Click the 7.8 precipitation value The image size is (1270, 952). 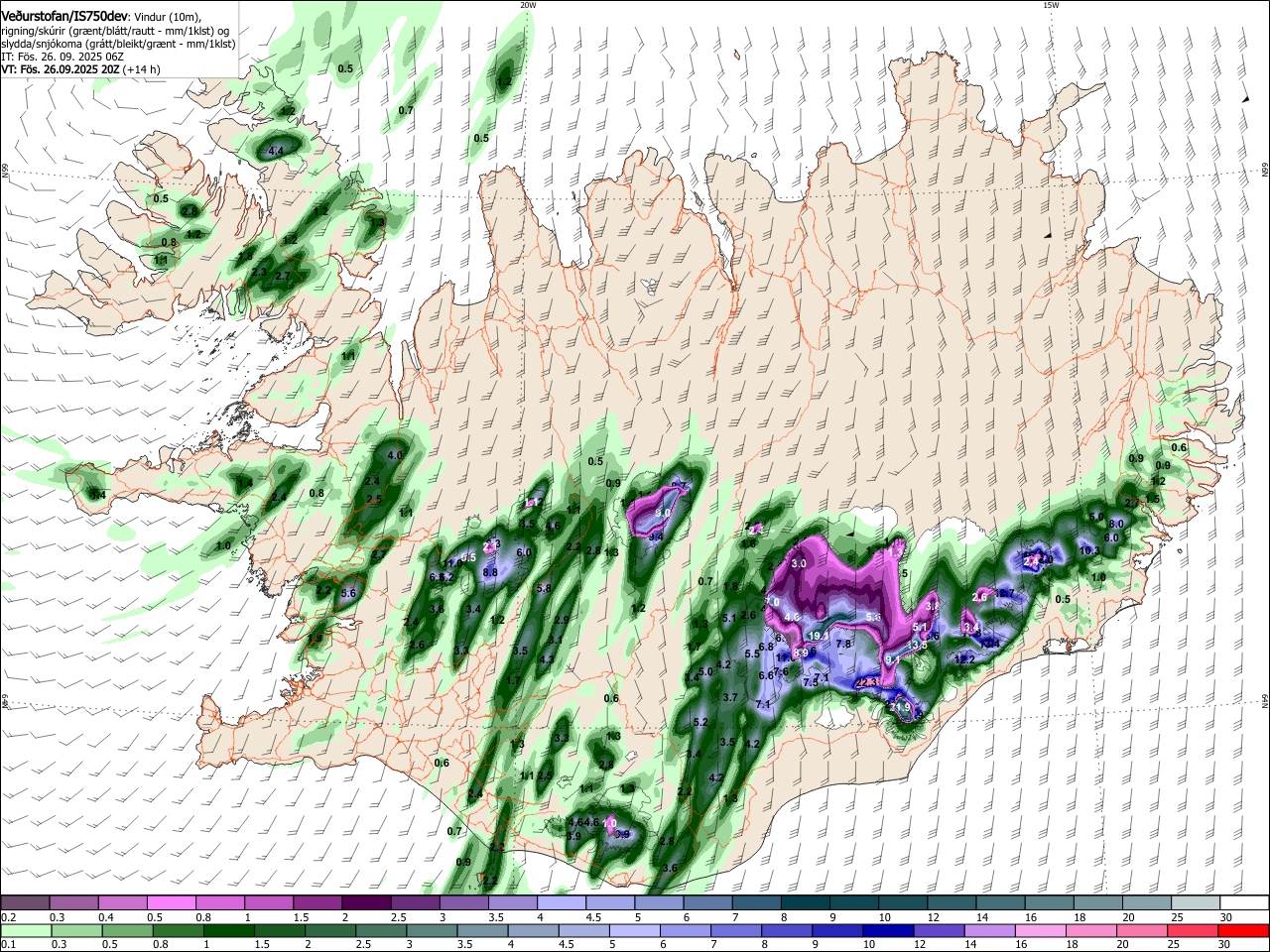[x=844, y=644]
